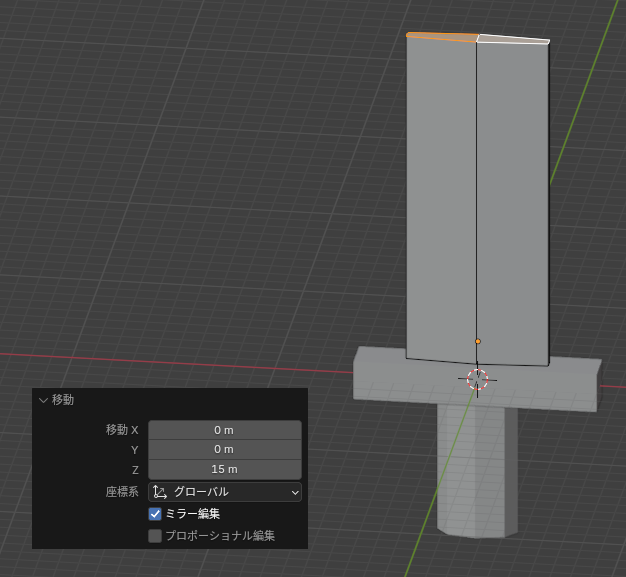Select the orange highlighted top-left blade edge
Viewport: 626px width, 577px height.
(441, 37)
